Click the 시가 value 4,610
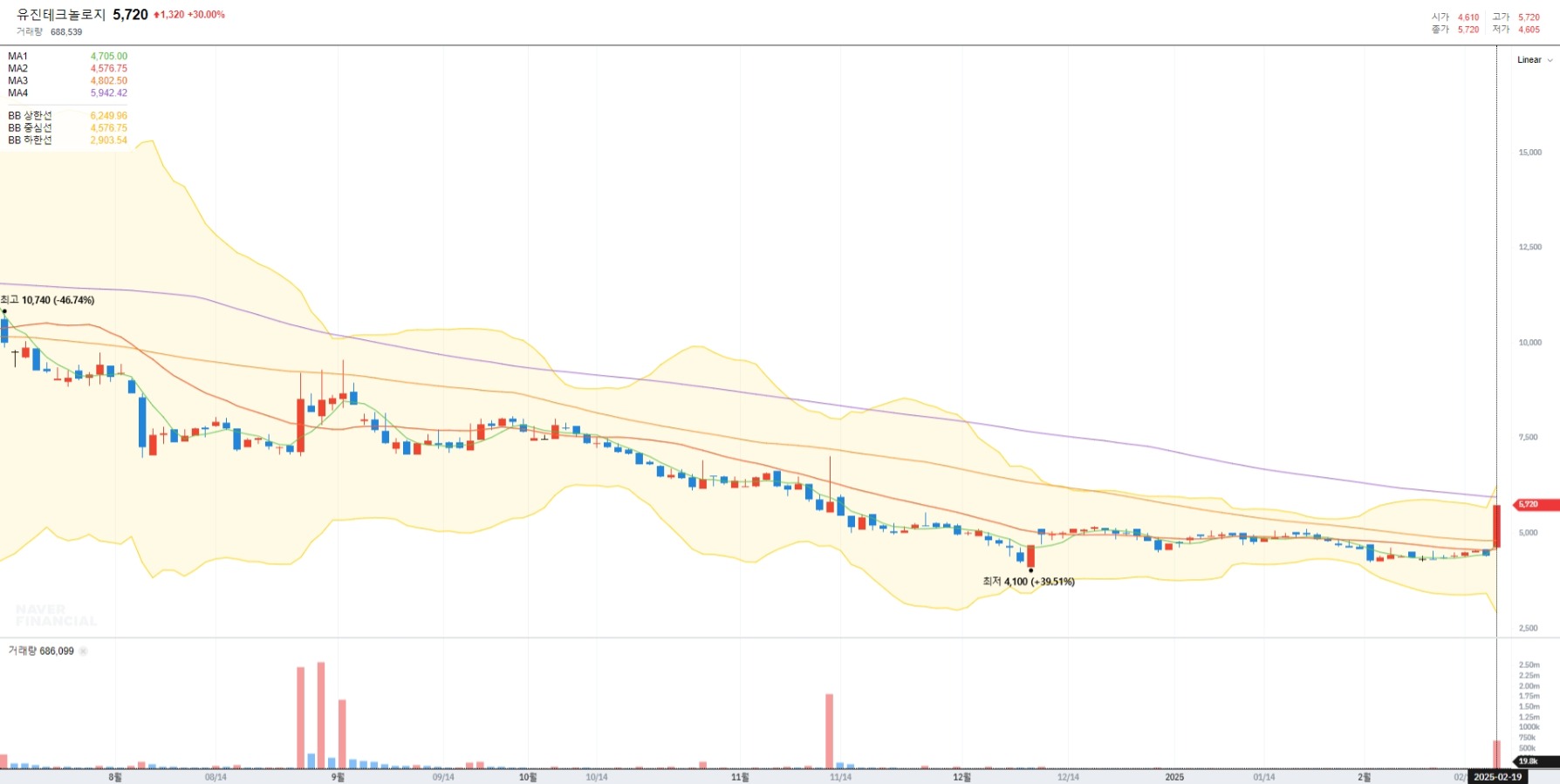 1468,17
